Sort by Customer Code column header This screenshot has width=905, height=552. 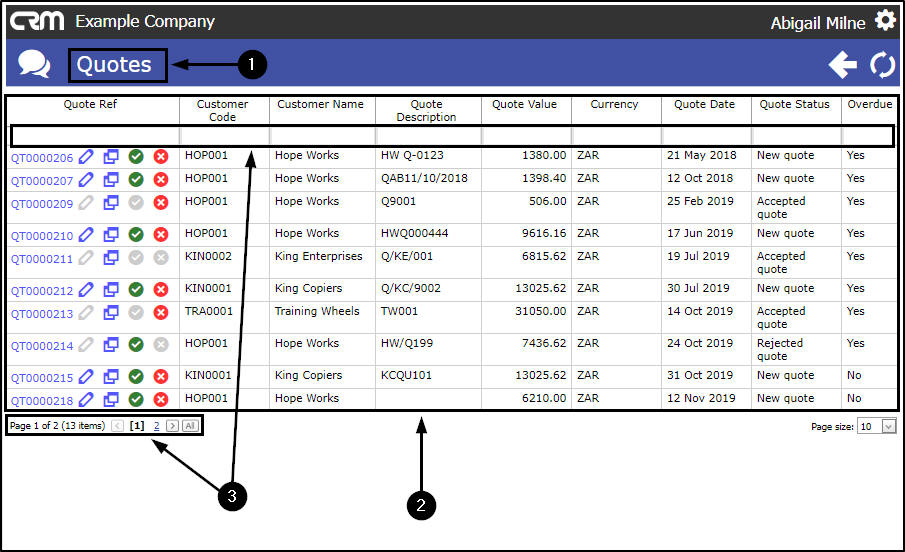coord(222,110)
